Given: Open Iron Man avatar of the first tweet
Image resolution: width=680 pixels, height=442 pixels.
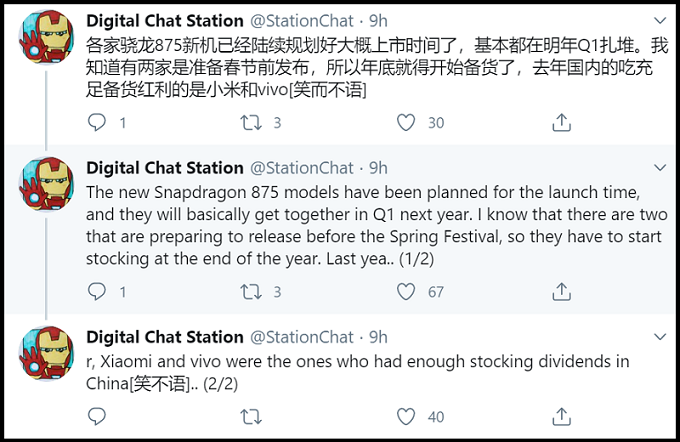Looking at the screenshot, I should (x=46, y=37).
